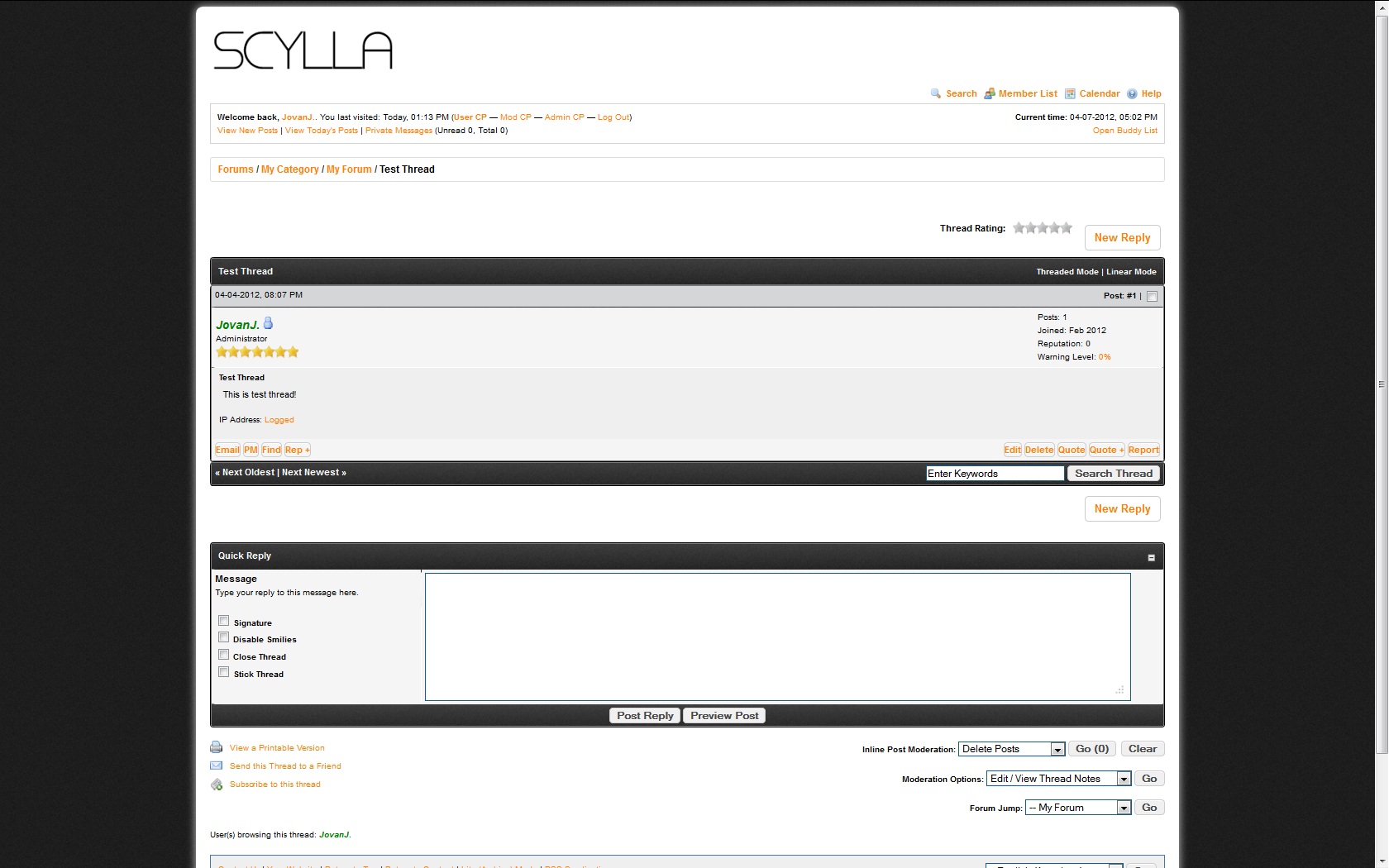Click the printer icon for printable version
The width and height of the screenshot is (1389, 868).
[x=217, y=747]
